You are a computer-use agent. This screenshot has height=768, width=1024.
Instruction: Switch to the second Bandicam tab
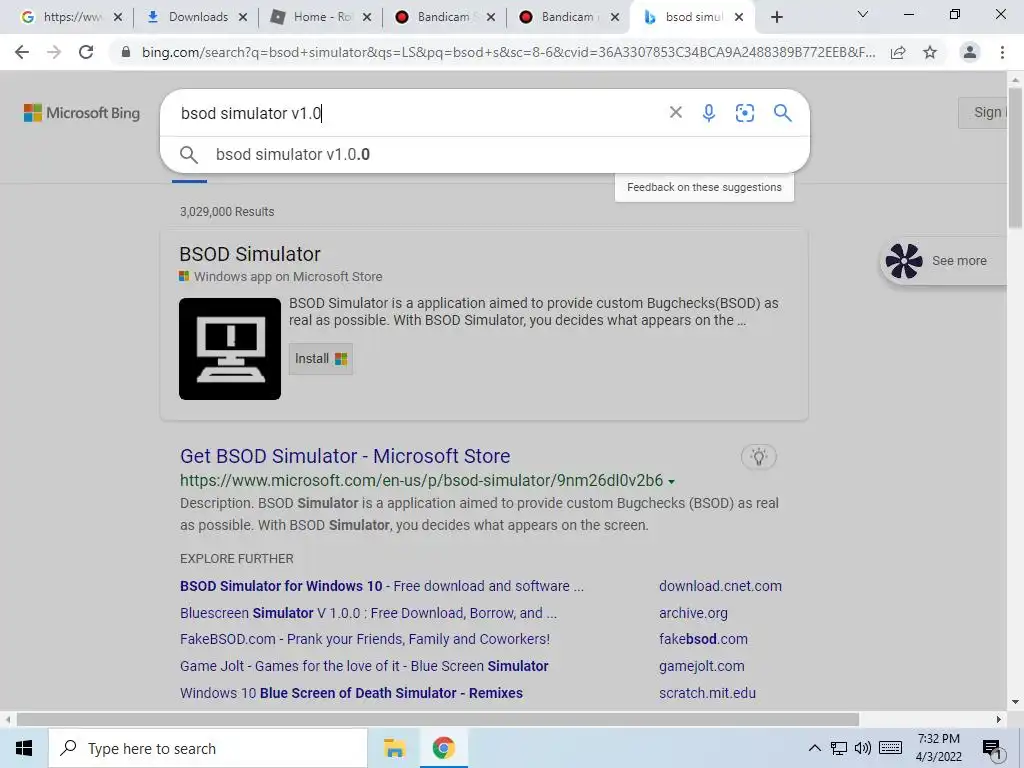point(568,17)
